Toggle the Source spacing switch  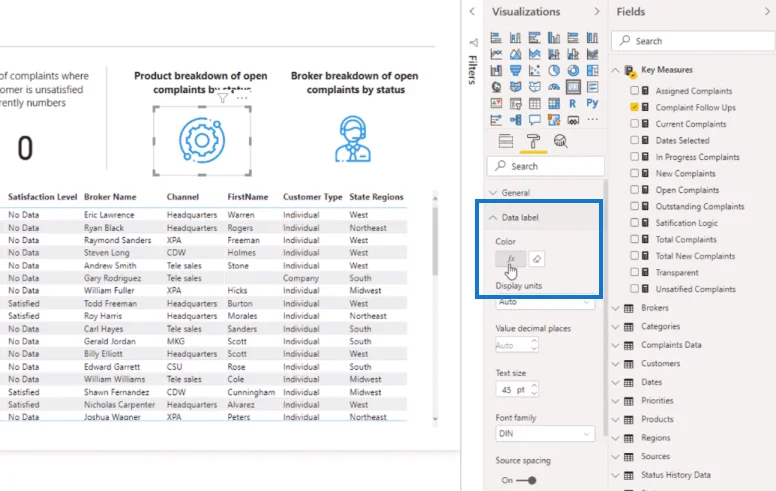(x=526, y=480)
